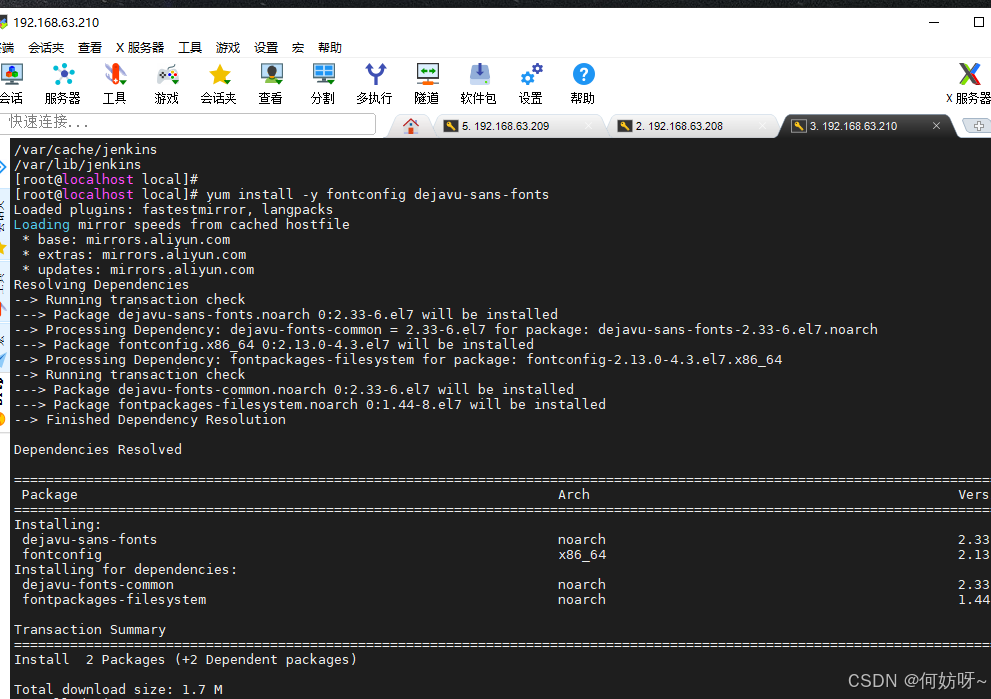
Task: Open the 帮助 menu in menu bar
Action: [x=329, y=47]
